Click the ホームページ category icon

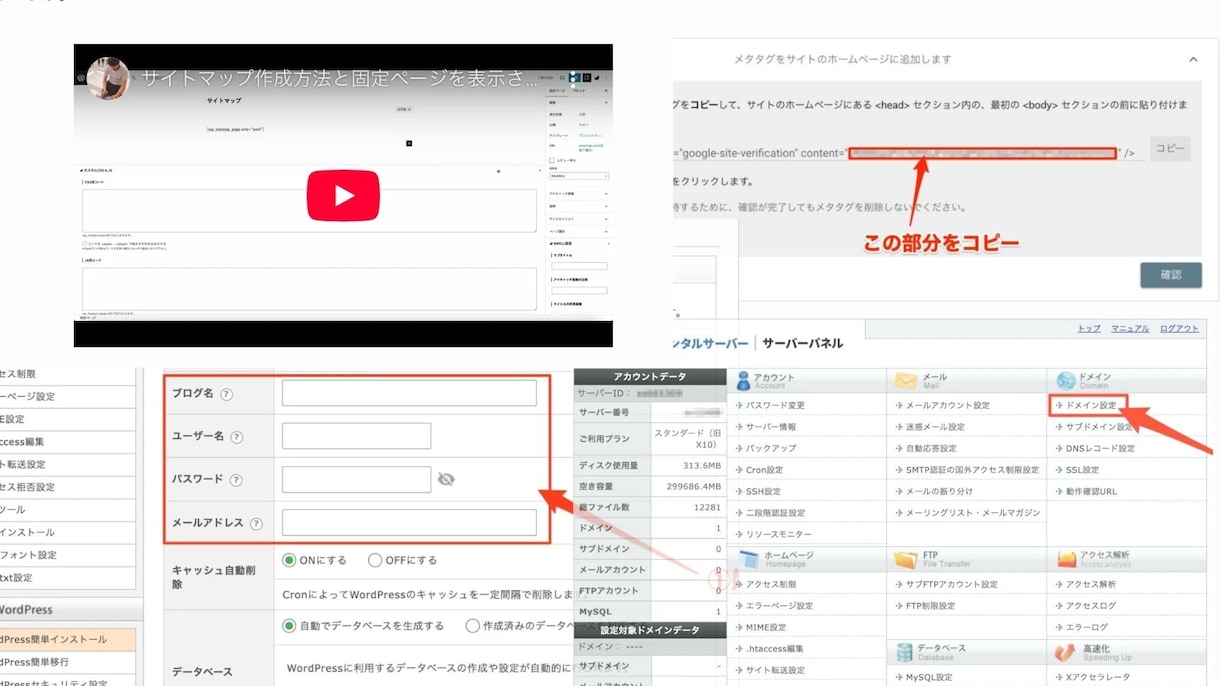[749, 560]
